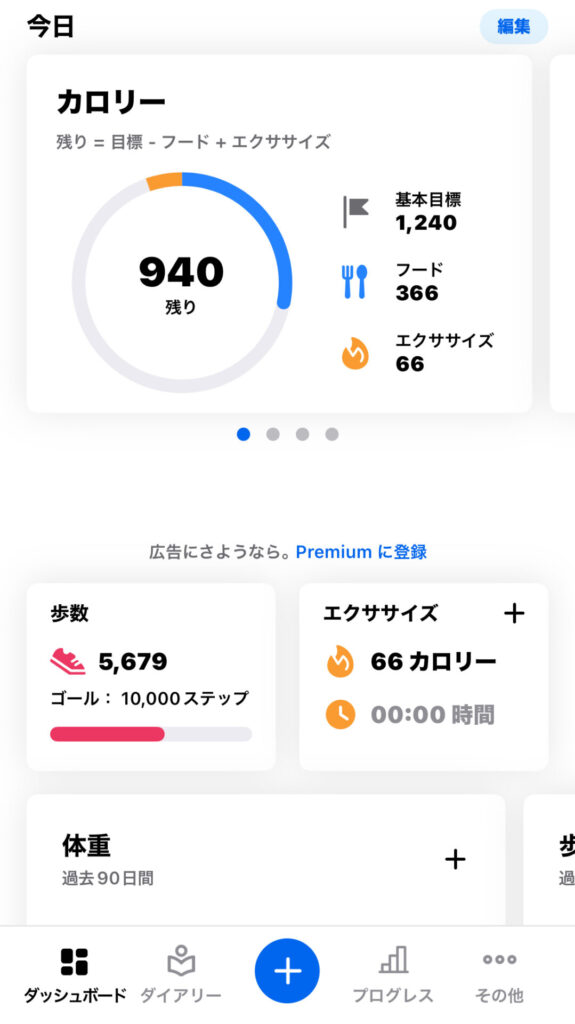The width and height of the screenshot is (575, 1024).
Task: Open the その他 more menu
Action: (499, 974)
